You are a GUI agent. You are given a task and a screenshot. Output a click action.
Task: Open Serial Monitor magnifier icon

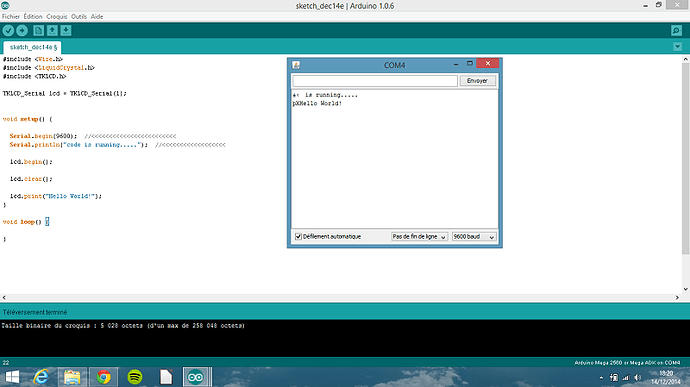pyautogui.click(x=676, y=30)
